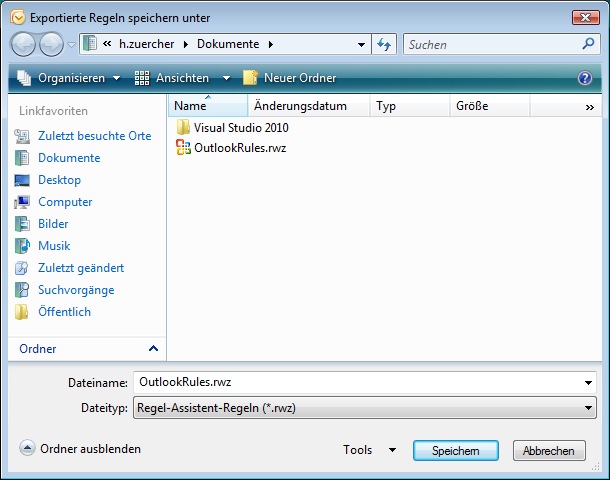Click the Desktop sidebar icon
610x480 pixels.
[22, 180]
